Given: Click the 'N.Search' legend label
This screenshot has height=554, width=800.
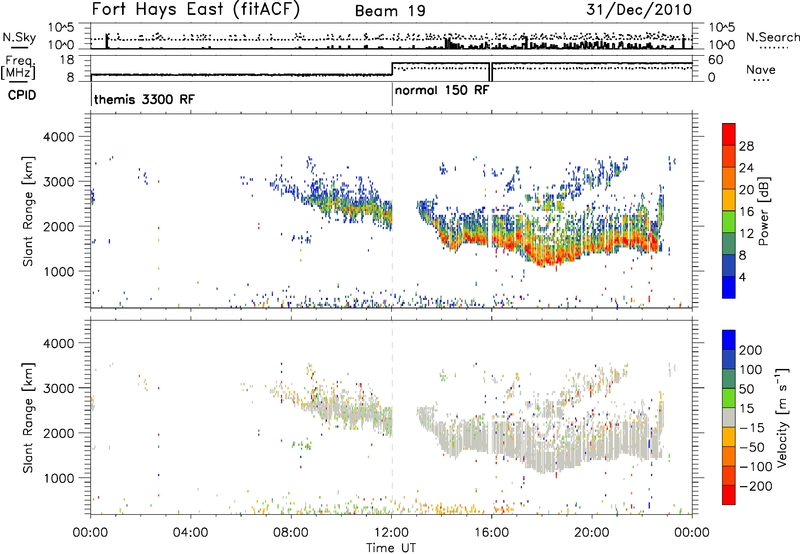Looking at the screenshot, I should [772, 37].
